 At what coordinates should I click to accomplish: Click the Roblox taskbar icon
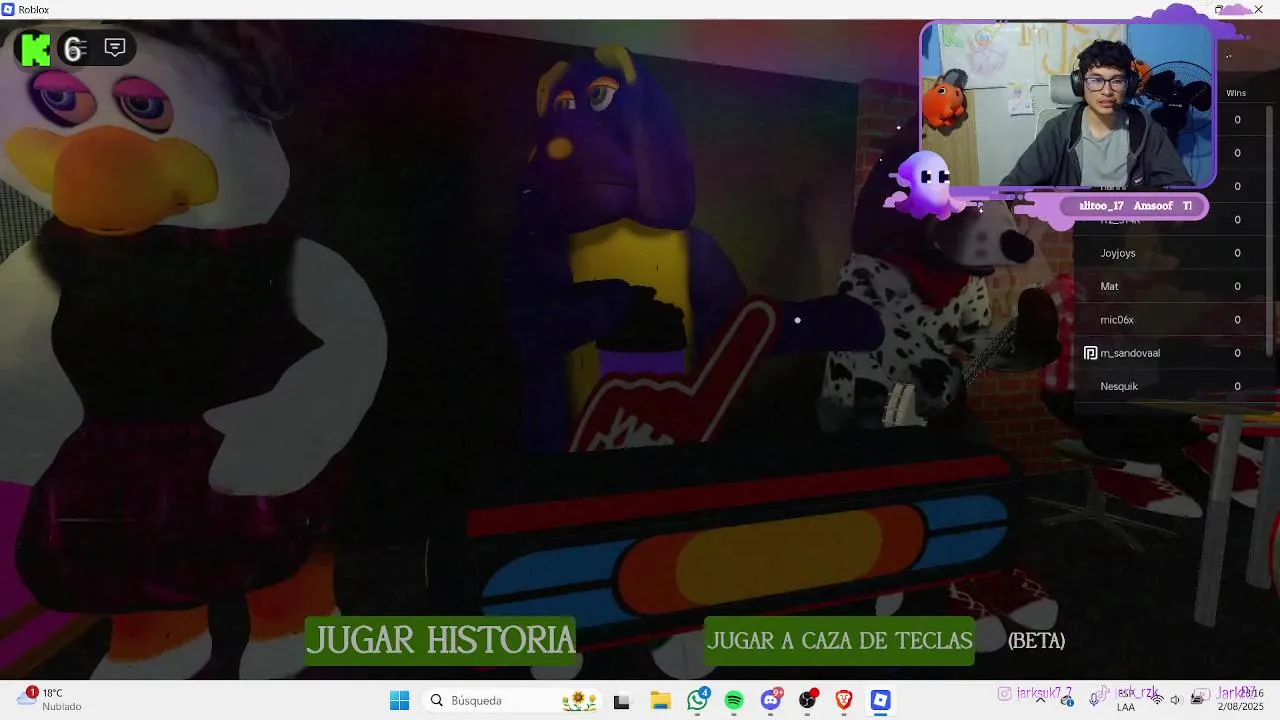click(880, 700)
